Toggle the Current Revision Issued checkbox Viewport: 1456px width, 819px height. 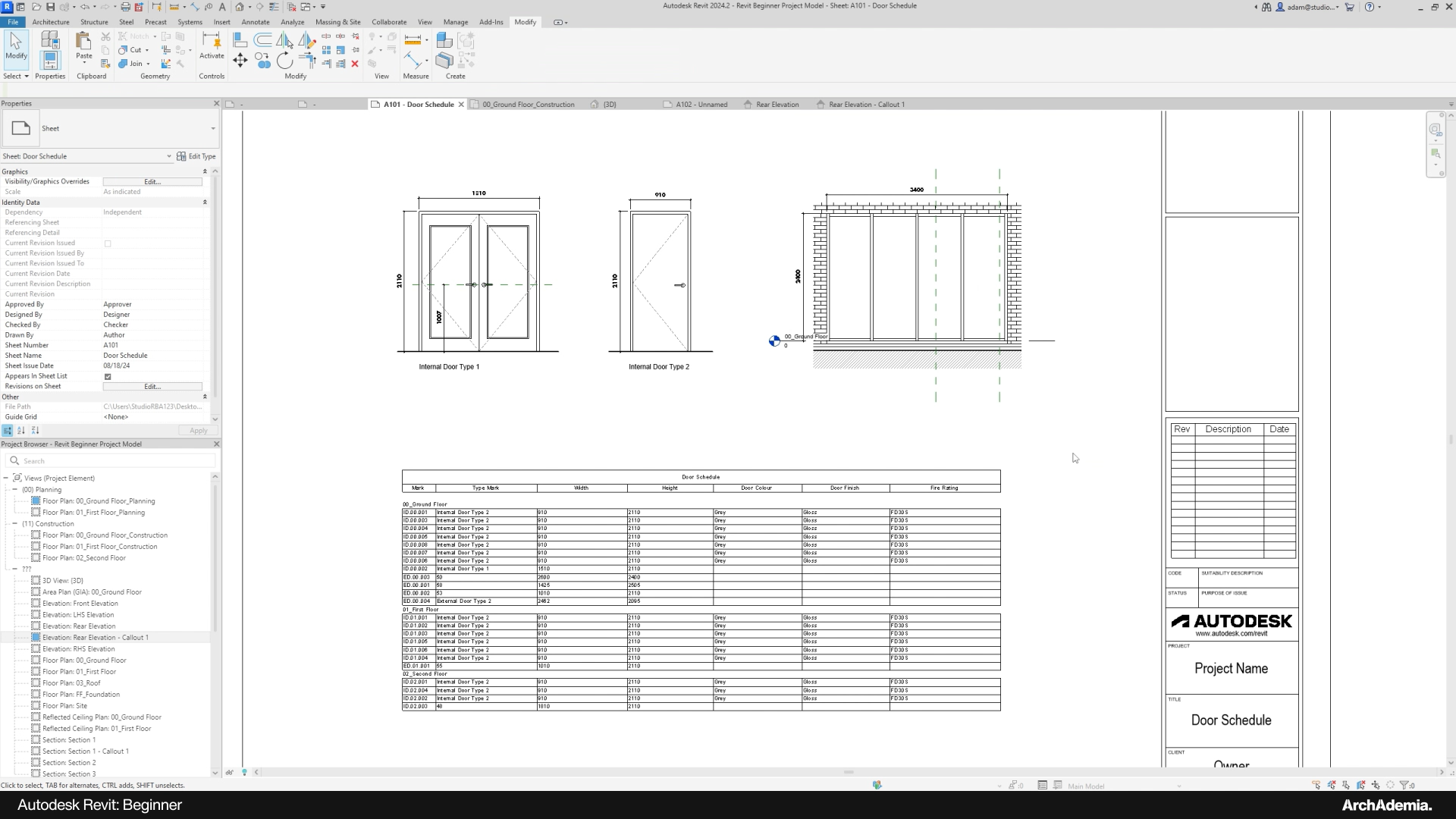tap(108, 243)
